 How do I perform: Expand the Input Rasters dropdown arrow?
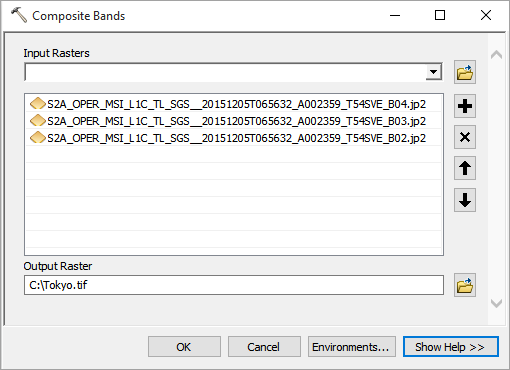(434, 72)
